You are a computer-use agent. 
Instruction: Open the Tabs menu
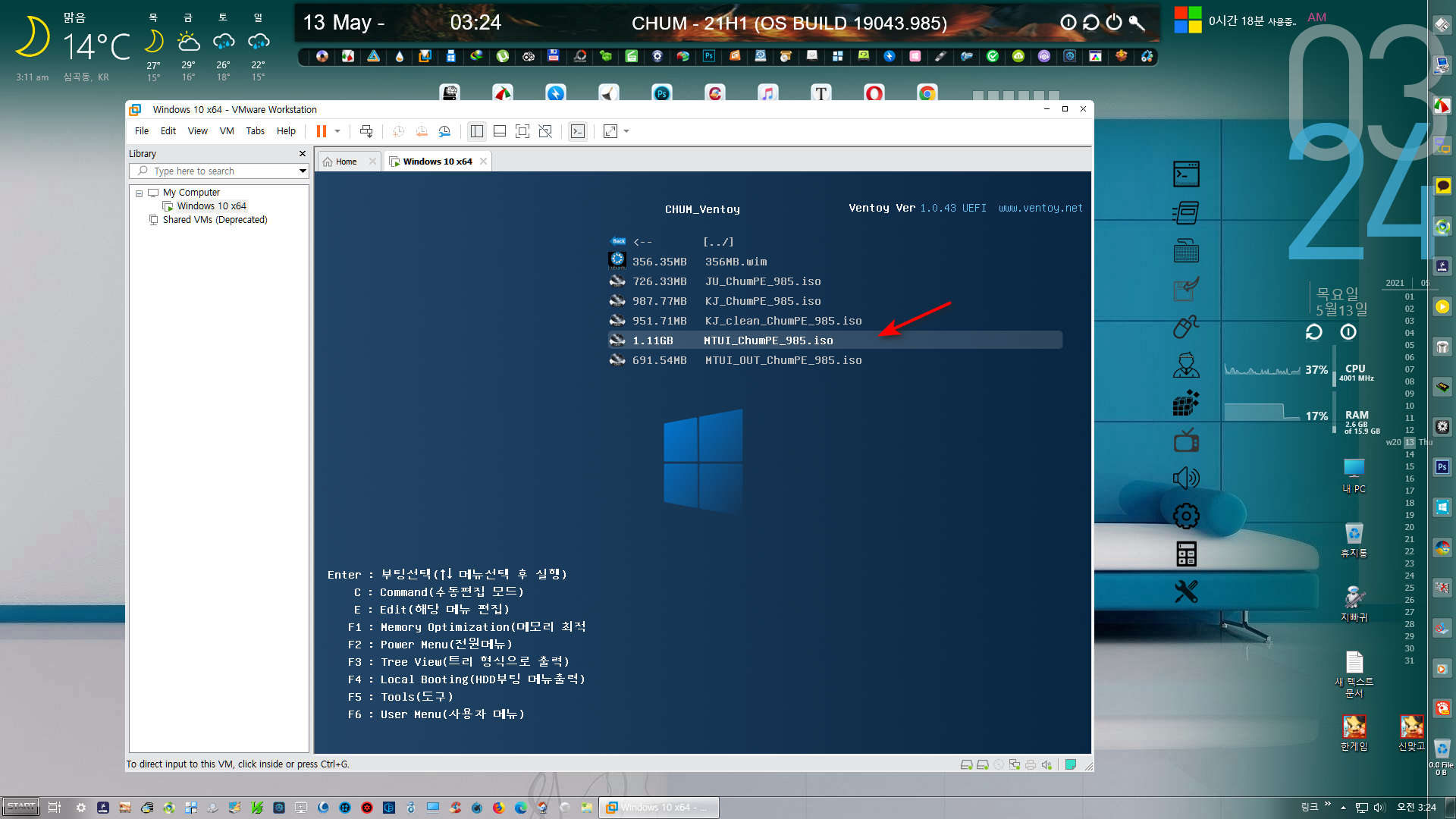pos(256,131)
